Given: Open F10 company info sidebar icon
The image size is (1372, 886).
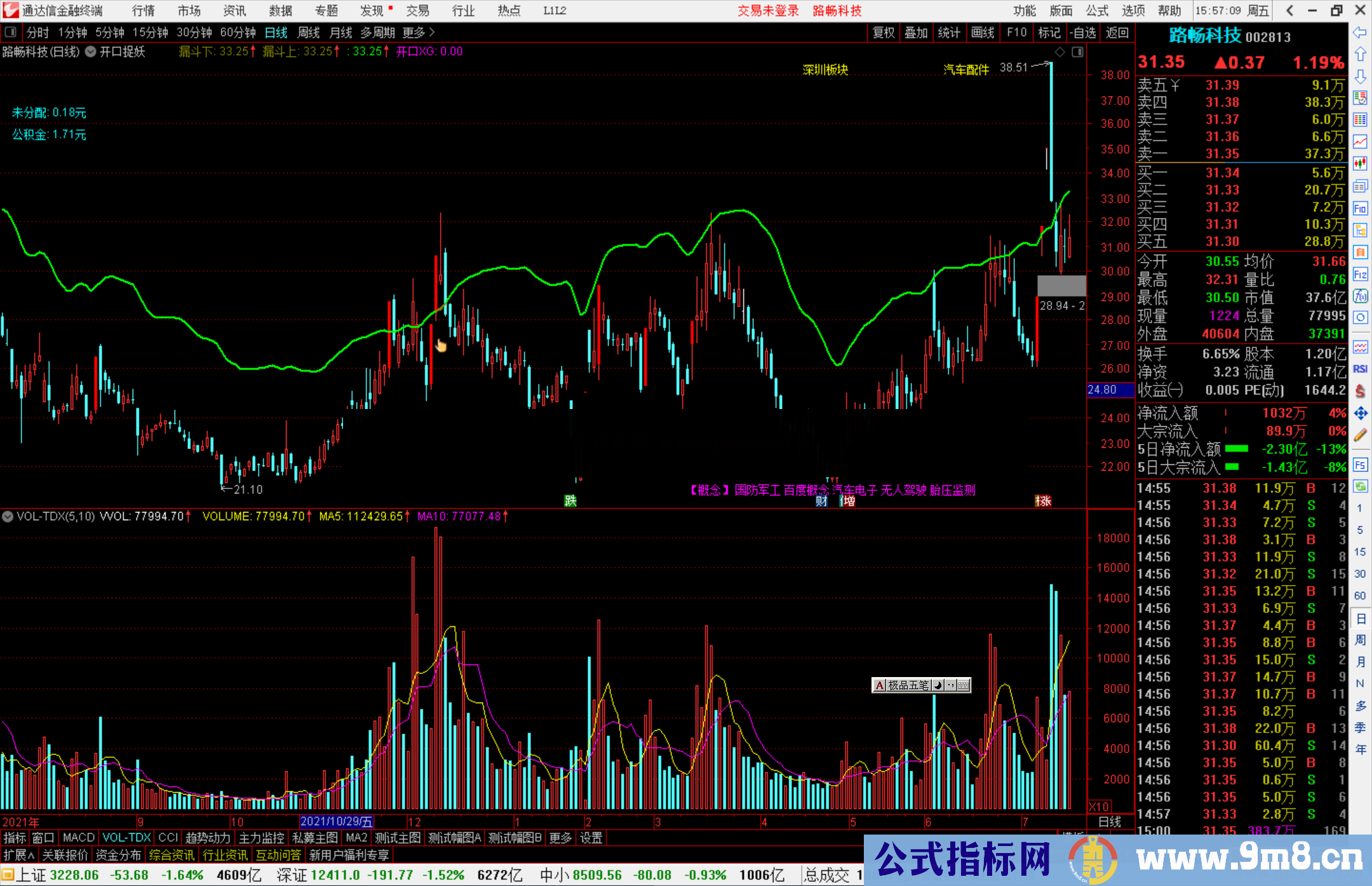Looking at the screenshot, I should (1360, 208).
